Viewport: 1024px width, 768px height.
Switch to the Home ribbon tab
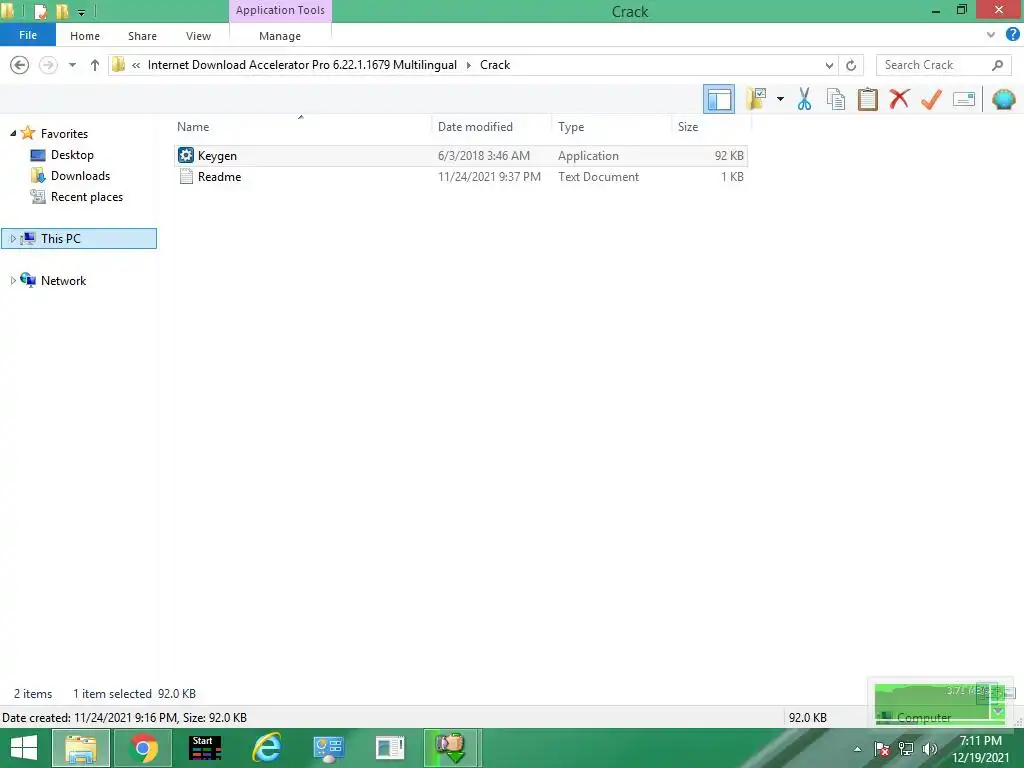[x=85, y=36]
